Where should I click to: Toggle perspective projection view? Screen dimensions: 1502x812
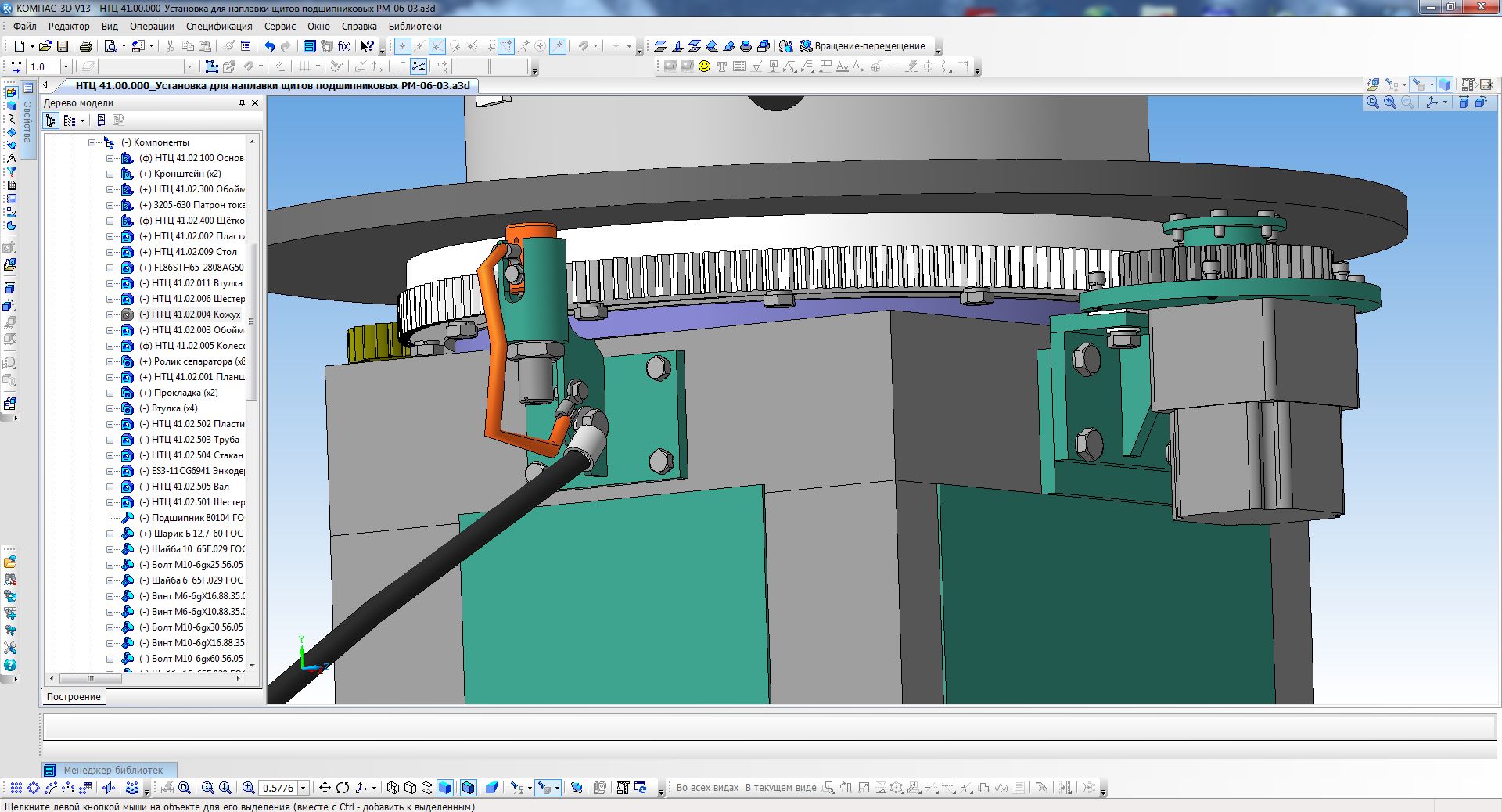coord(492,788)
